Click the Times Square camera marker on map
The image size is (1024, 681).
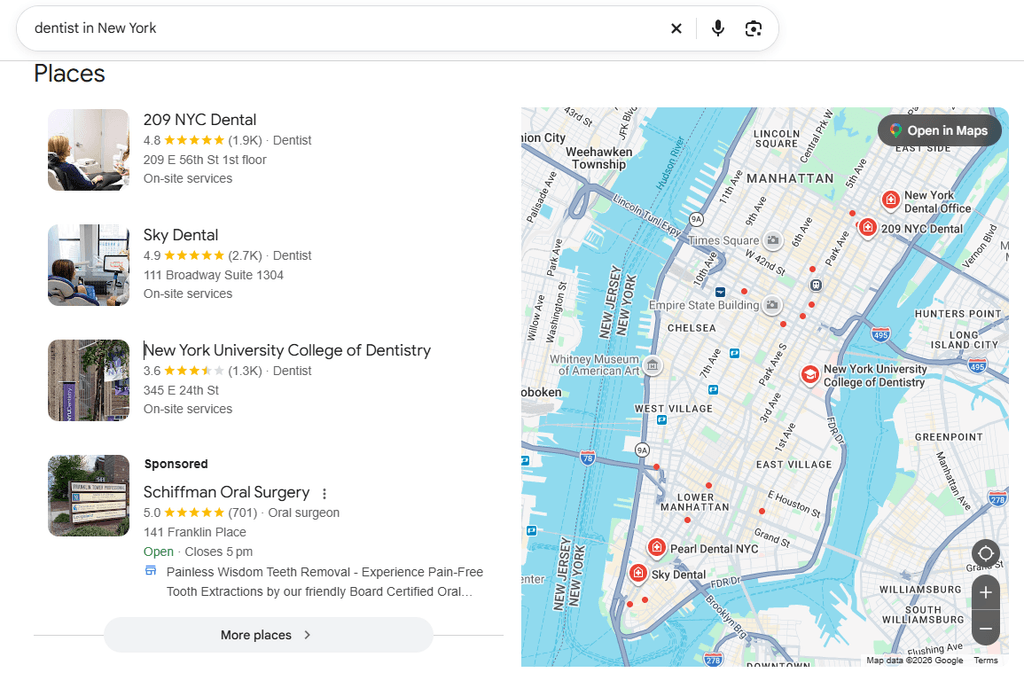click(773, 240)
